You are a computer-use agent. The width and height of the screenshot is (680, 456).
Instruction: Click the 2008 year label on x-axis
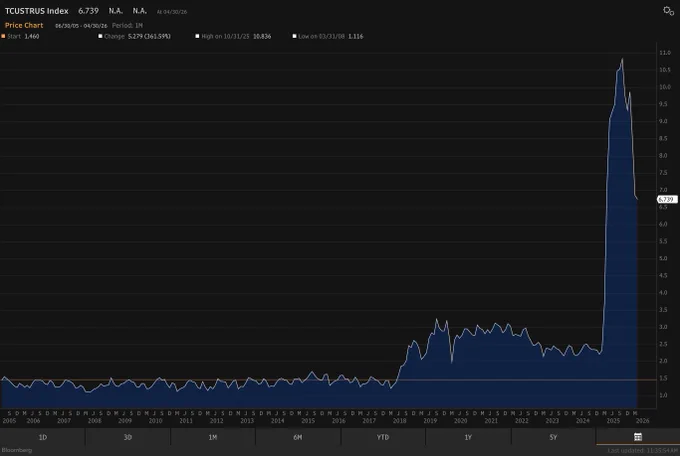point(95,421)
